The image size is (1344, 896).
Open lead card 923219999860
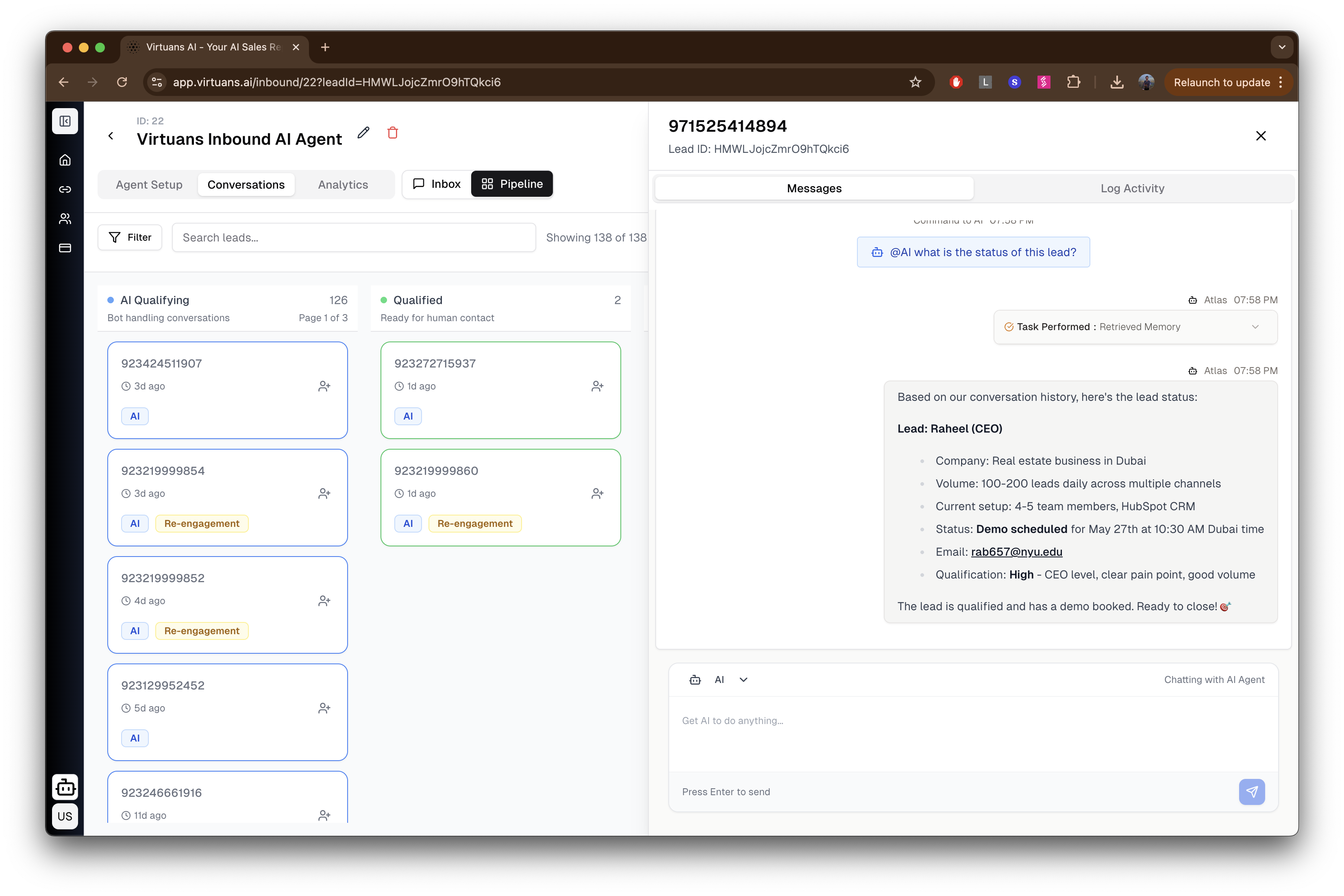[500, 498]
